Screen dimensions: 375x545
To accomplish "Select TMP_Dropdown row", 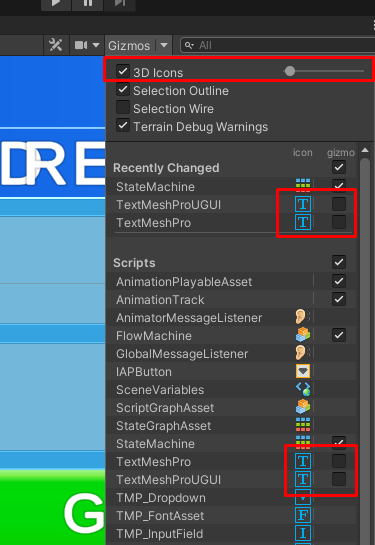I will 231,498.
